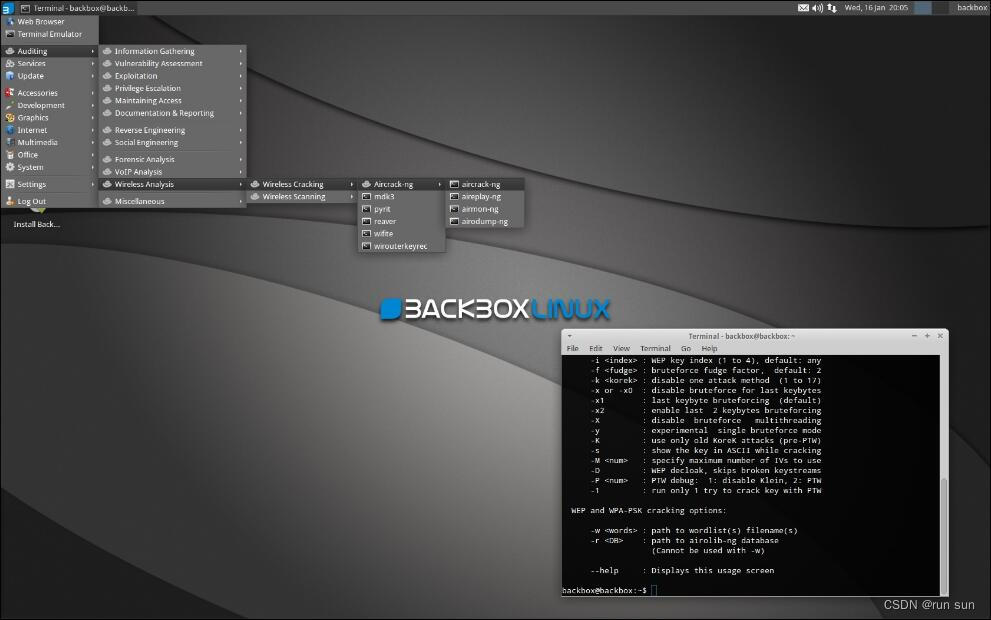Open the terminal window titlebar menu arrow
The width and height of the screenshot is (991, 620).
point(569,336)
